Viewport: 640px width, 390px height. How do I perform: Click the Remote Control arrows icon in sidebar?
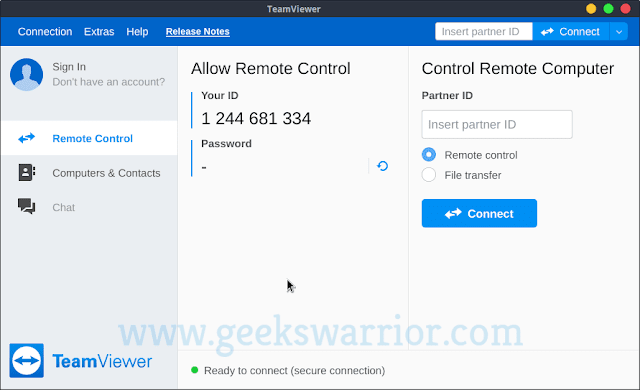tap(27, 138)
